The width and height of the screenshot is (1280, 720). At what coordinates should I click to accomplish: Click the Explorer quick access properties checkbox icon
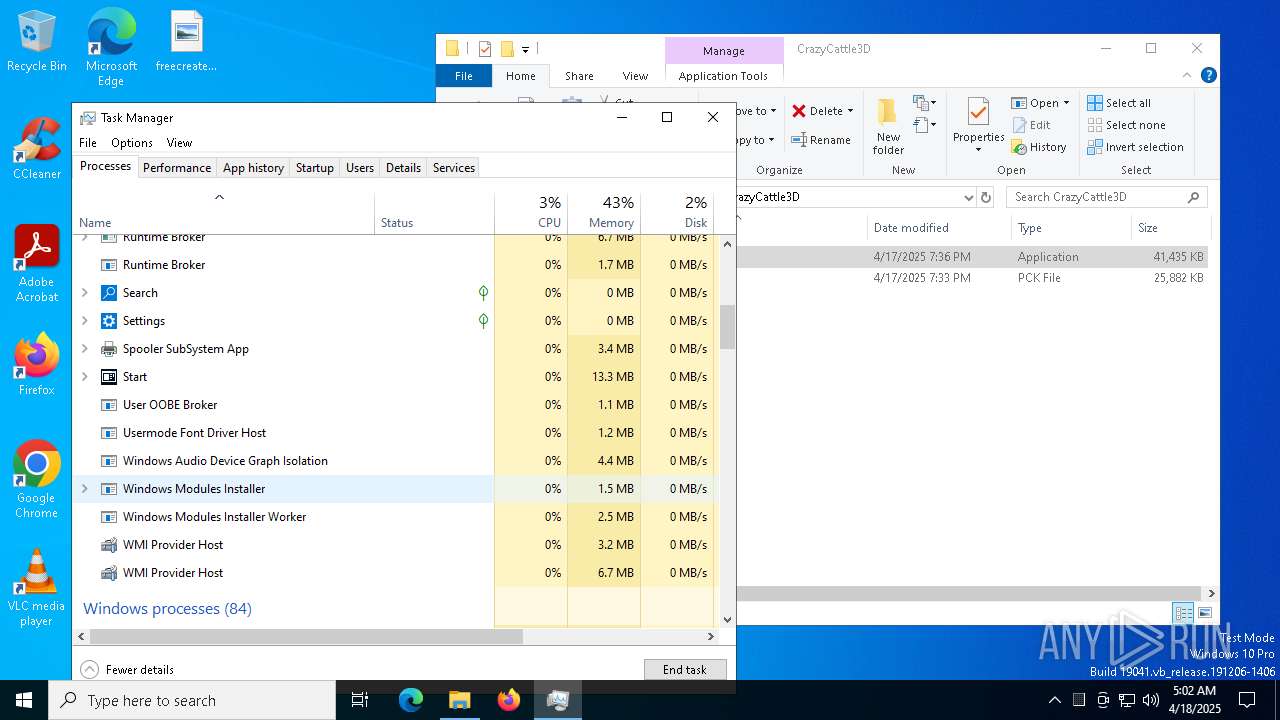pos(485,48)
